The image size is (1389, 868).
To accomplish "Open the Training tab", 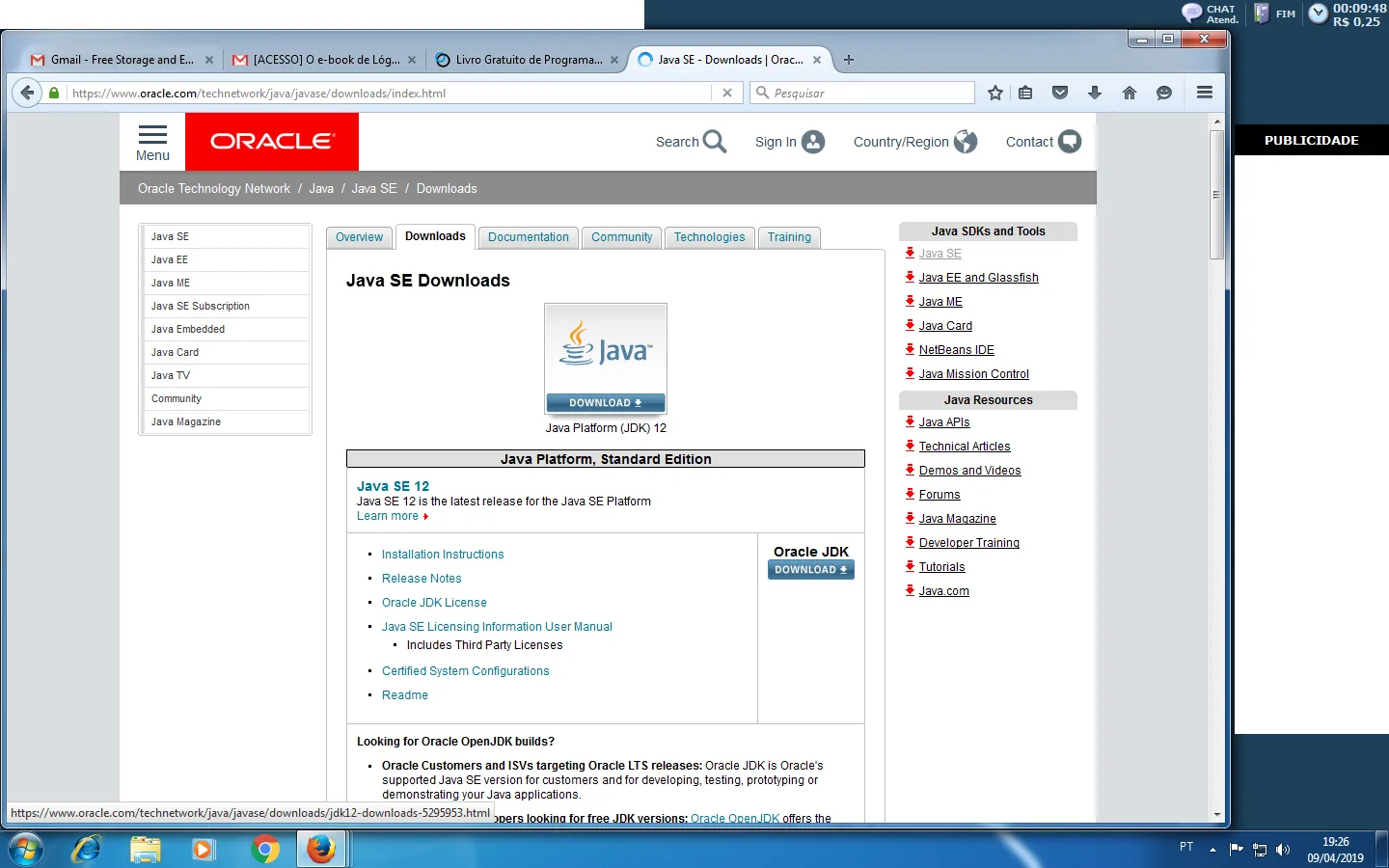I will pyautogui.click(x=789, y=237).
